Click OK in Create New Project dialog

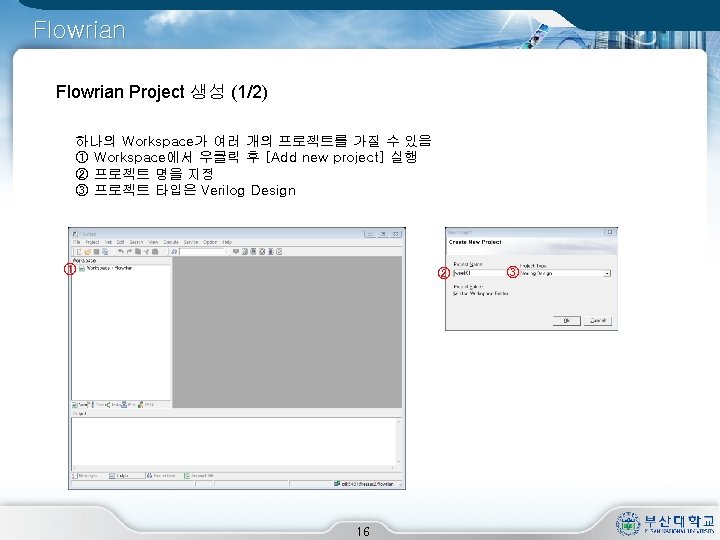567,321
